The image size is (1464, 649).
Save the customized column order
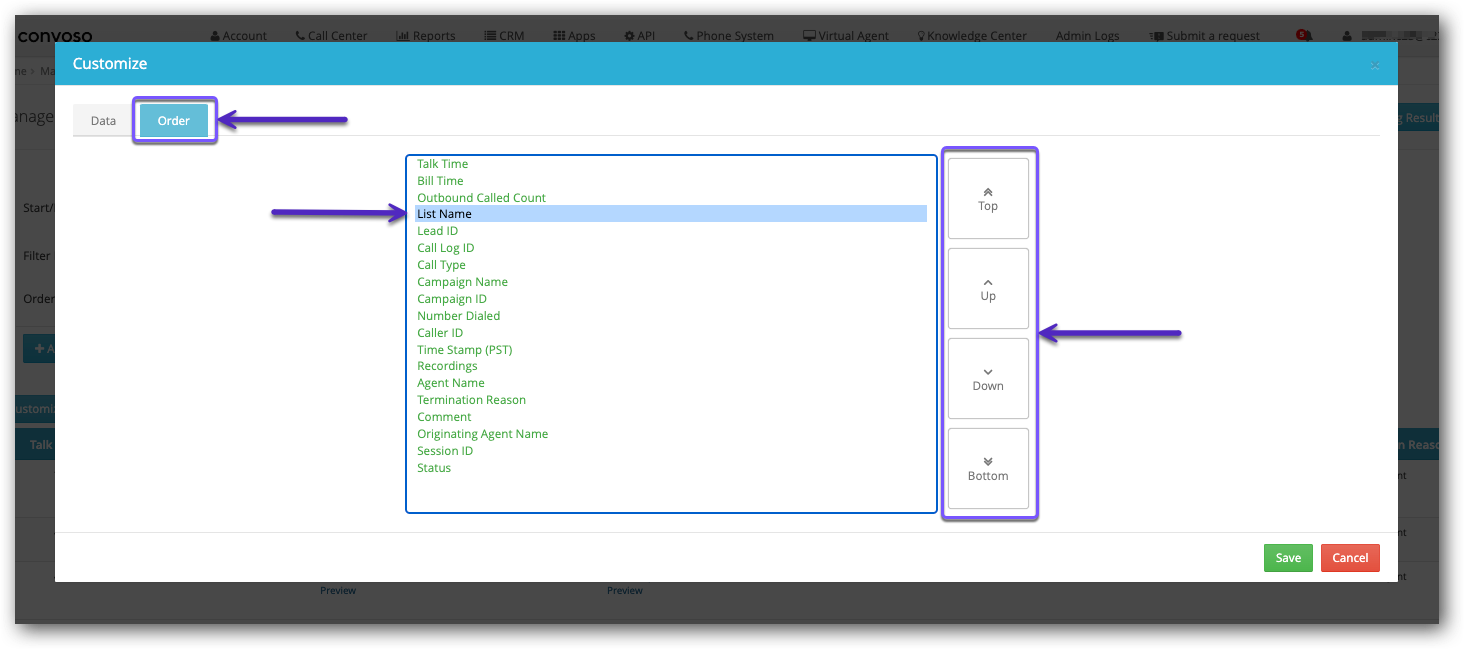(x=1288, y=558)
